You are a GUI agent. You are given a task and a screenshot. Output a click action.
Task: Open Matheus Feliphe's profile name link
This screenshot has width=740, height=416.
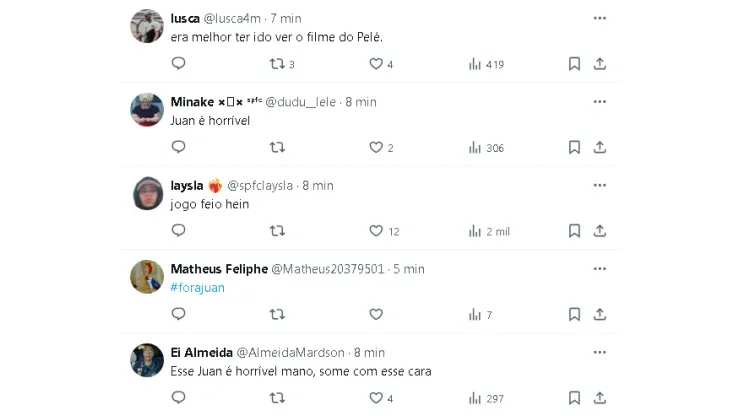point(219,269)
